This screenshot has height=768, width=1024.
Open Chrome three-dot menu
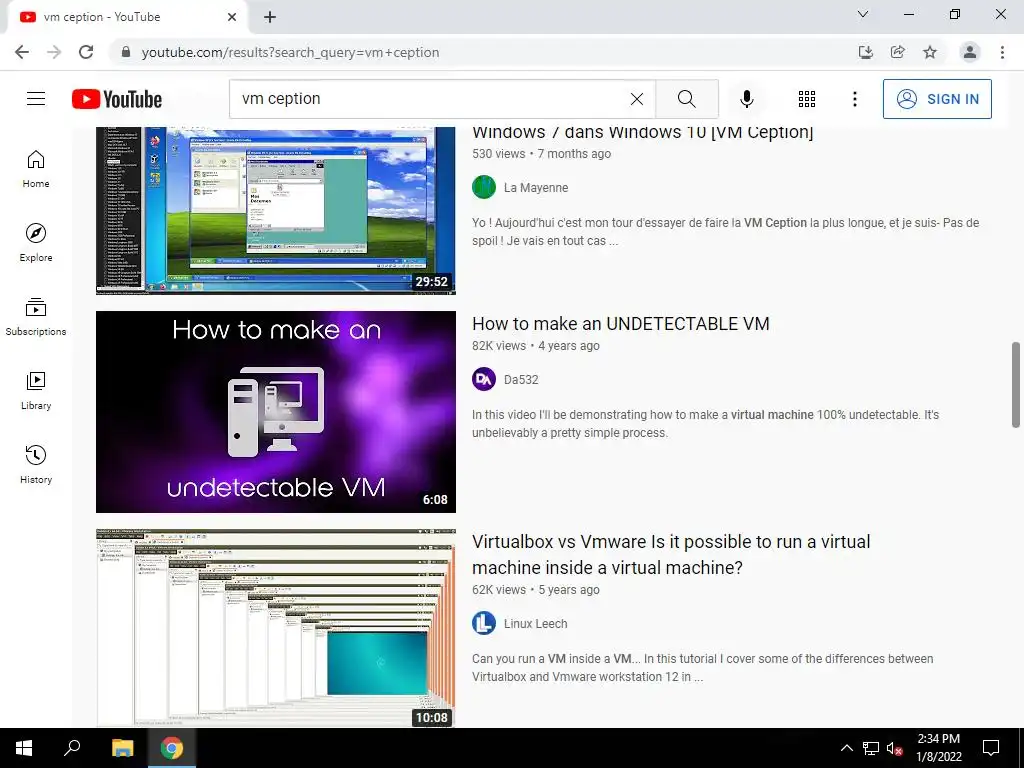point(1002,52)
